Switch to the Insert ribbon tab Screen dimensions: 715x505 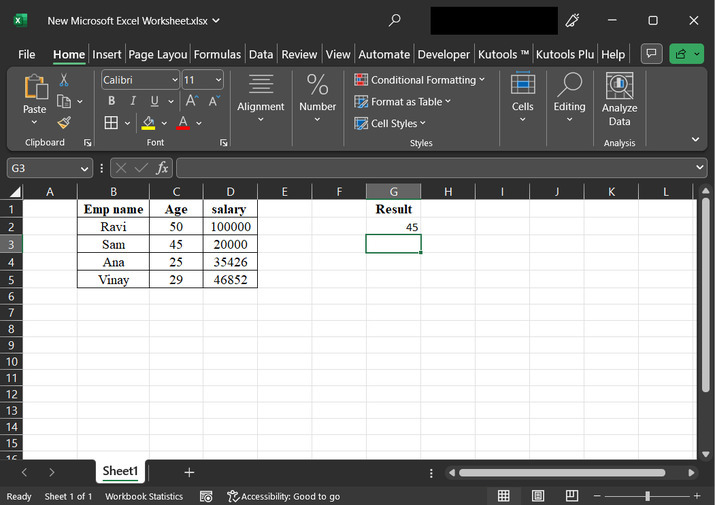pyautogui.click(x=107, y=54)
